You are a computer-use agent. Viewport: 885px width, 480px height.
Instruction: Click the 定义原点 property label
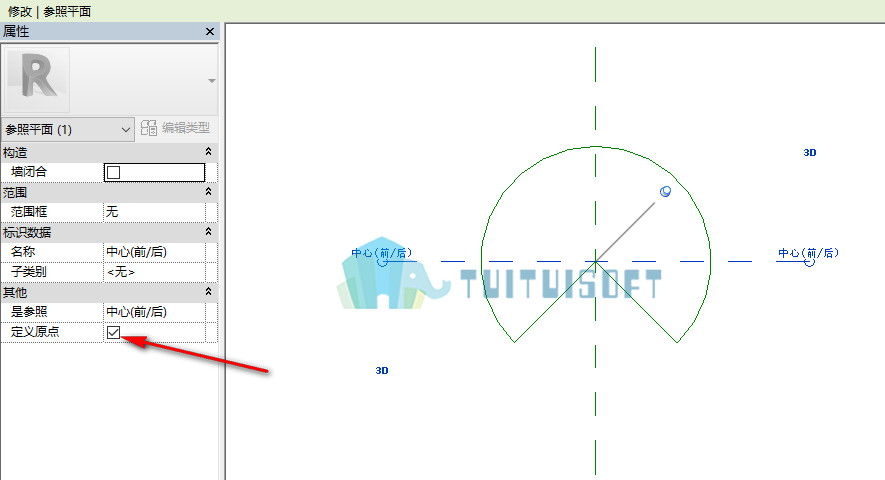[x=35, y=331]
